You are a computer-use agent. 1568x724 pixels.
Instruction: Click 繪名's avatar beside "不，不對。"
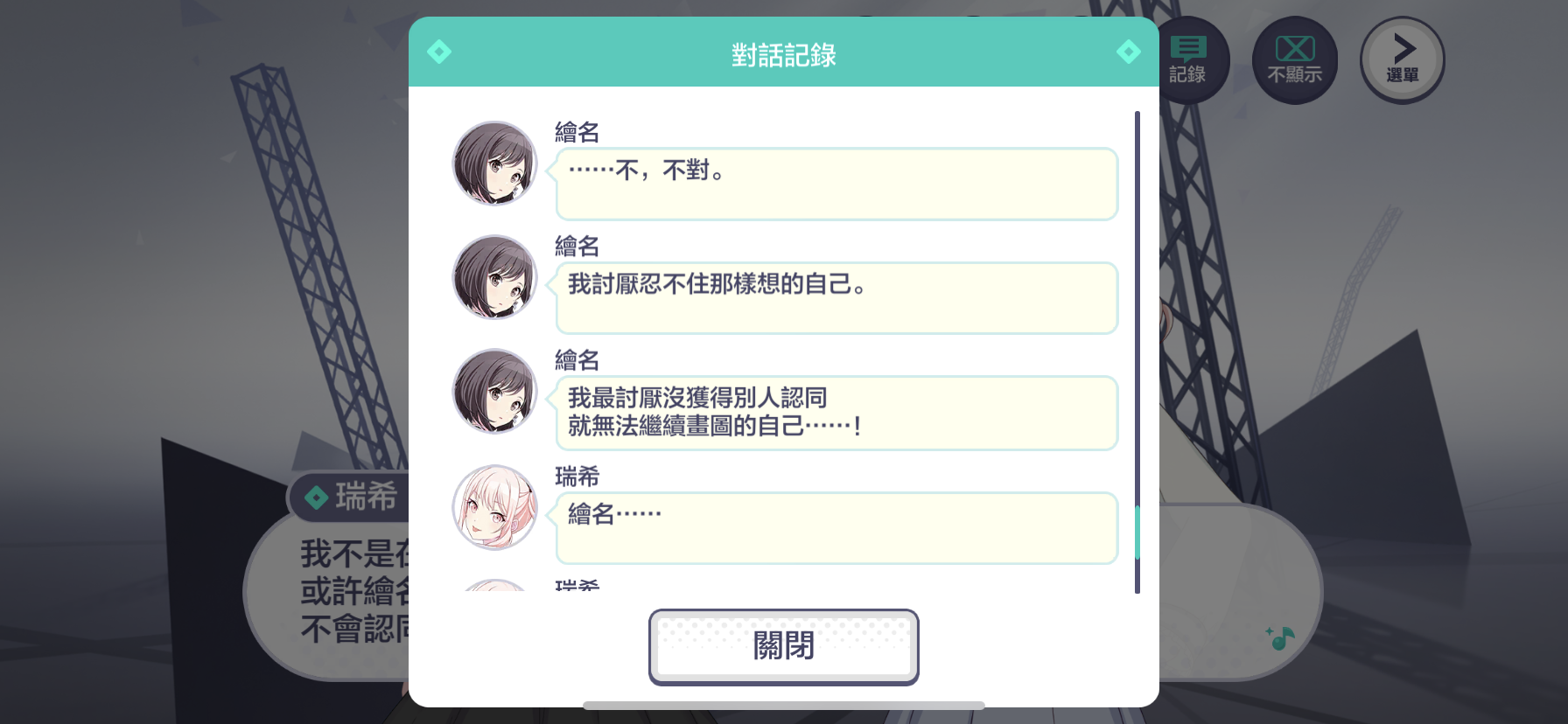[x=494, y=164]
